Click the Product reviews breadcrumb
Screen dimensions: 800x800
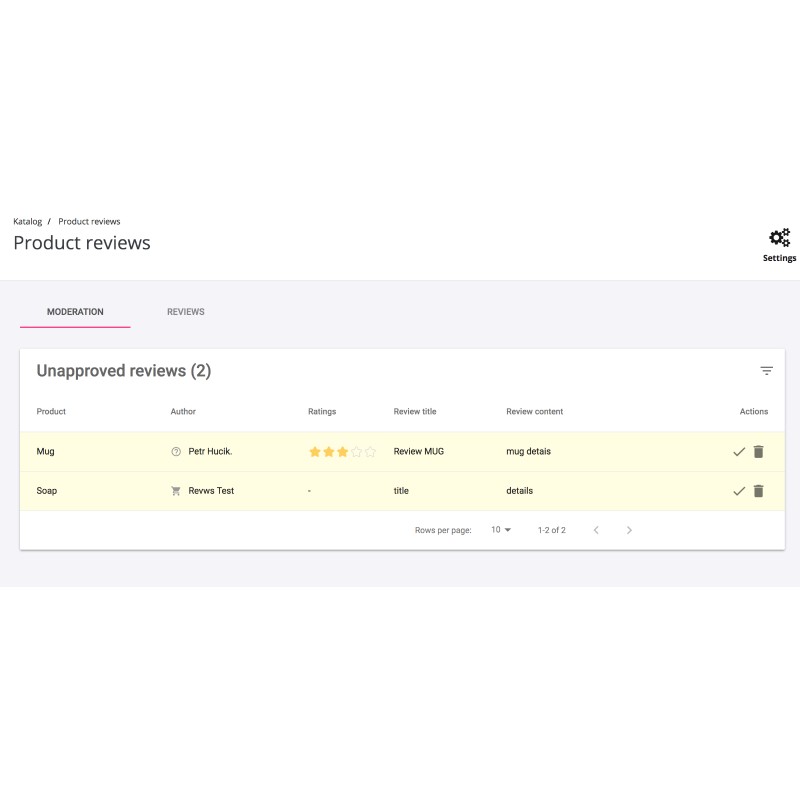(x=89, y=221)
